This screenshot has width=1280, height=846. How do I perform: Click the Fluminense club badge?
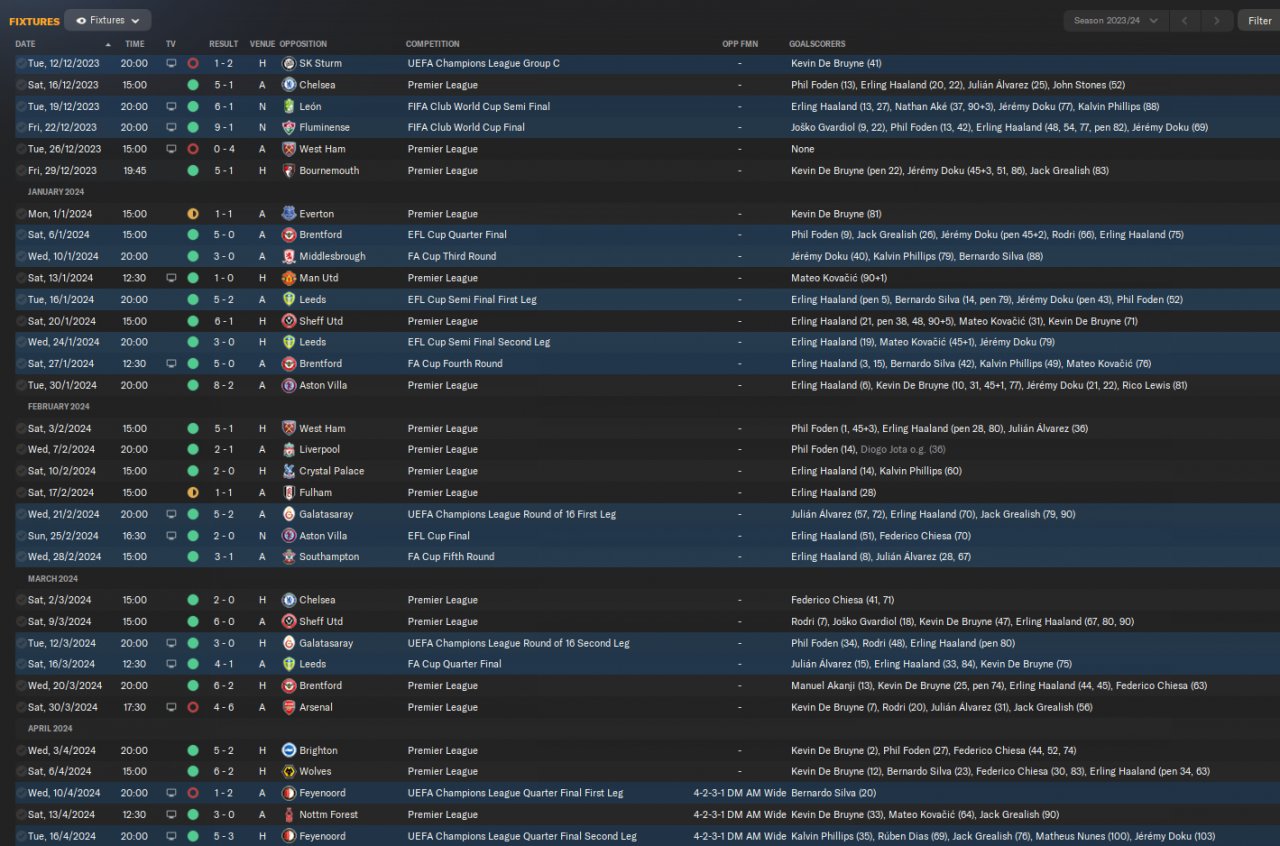(289, 128)
